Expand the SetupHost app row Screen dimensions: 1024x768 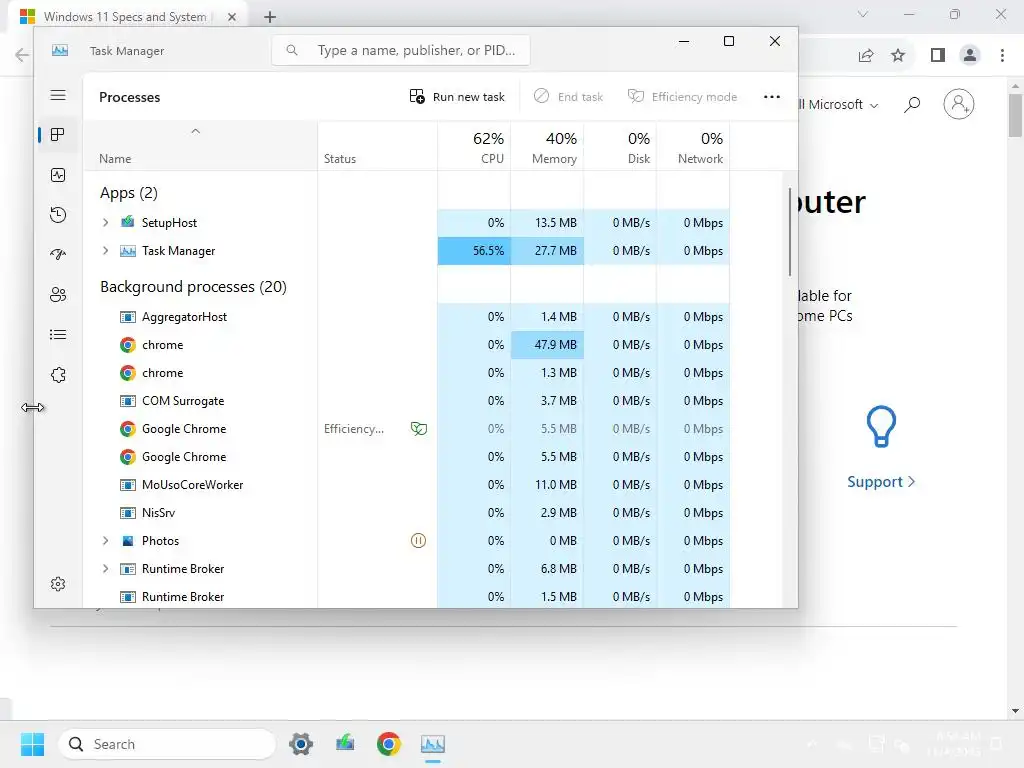(x=105, y=223)
